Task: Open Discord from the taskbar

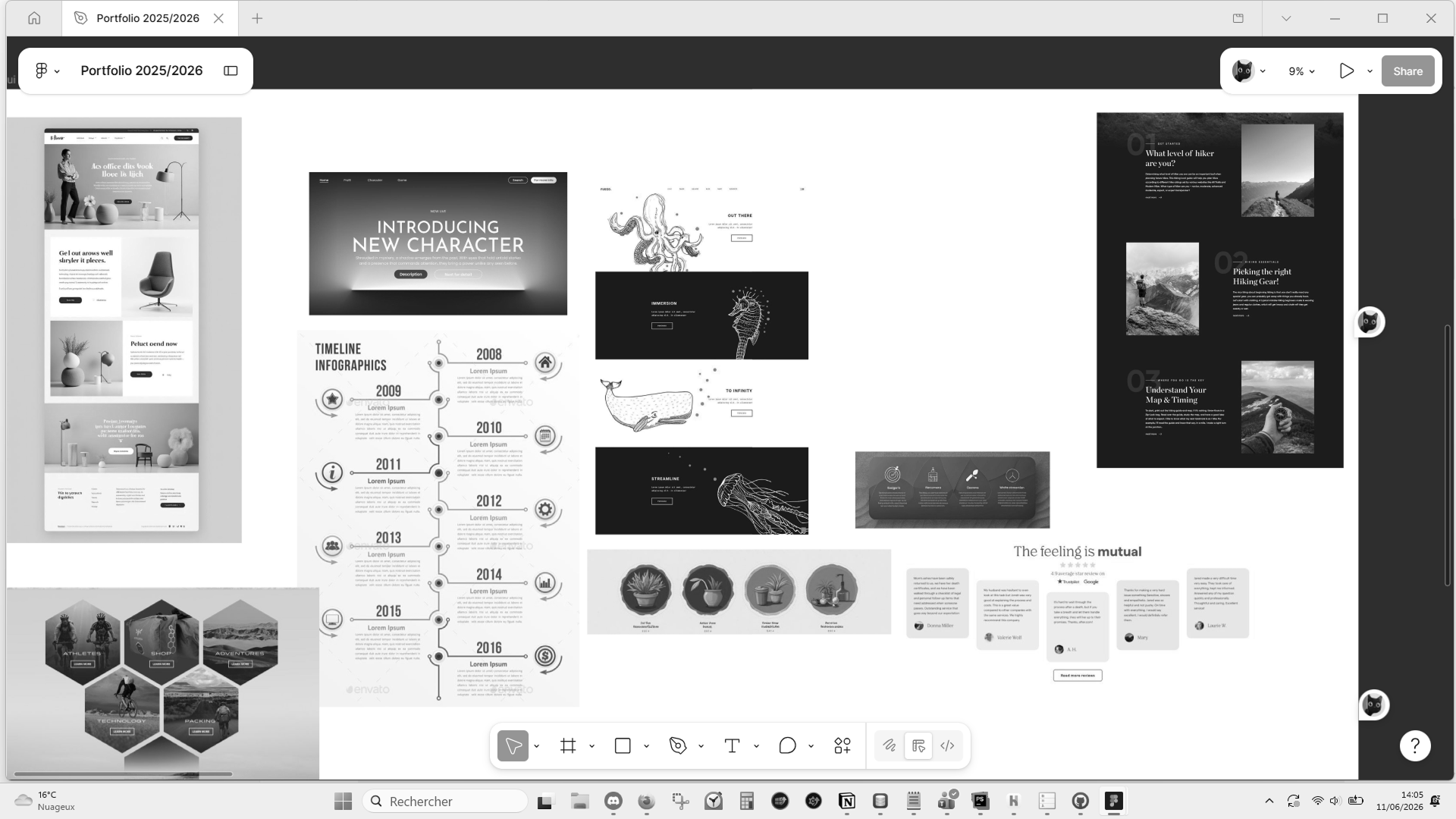Action: point(613,801)
